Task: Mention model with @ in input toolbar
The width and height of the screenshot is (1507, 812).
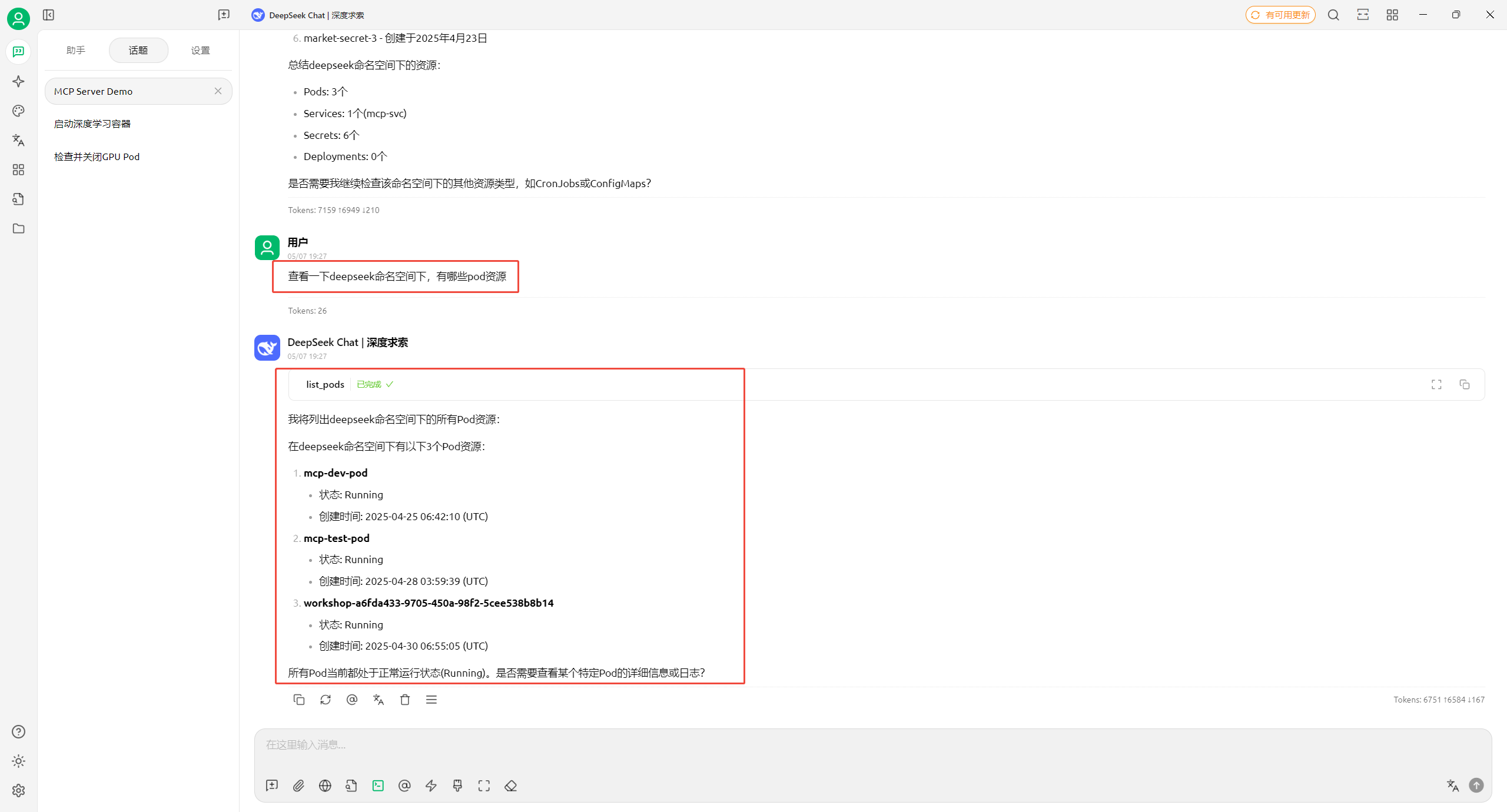Action: 404,786
